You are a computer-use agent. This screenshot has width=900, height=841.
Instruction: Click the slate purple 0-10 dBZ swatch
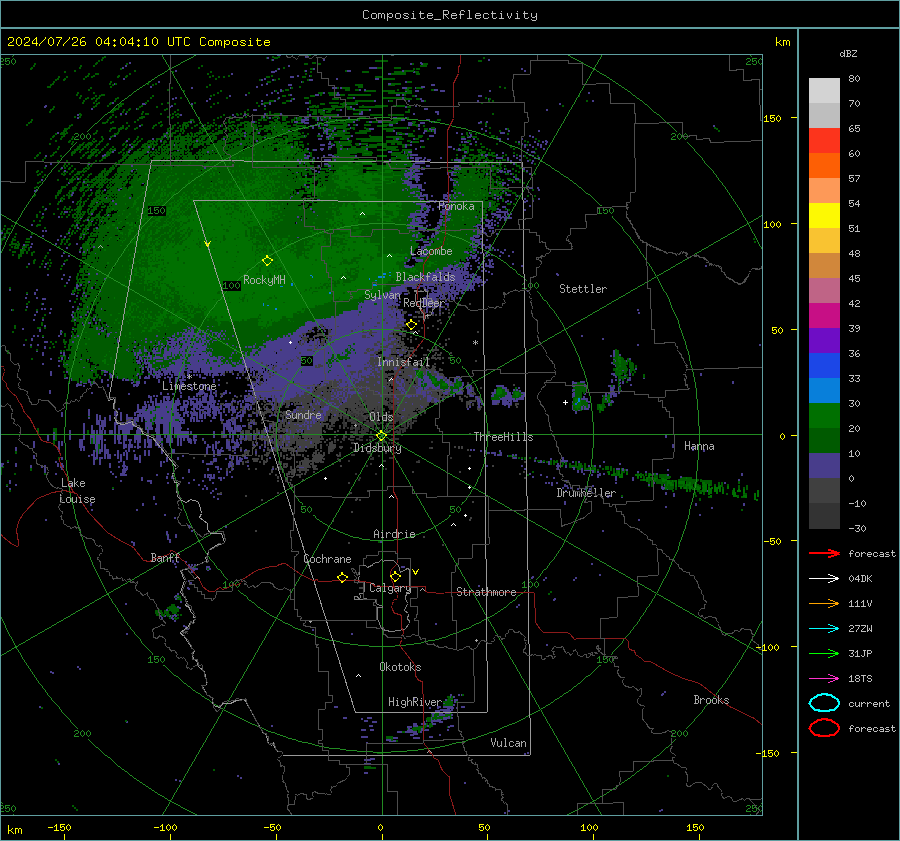click(824, 466)
